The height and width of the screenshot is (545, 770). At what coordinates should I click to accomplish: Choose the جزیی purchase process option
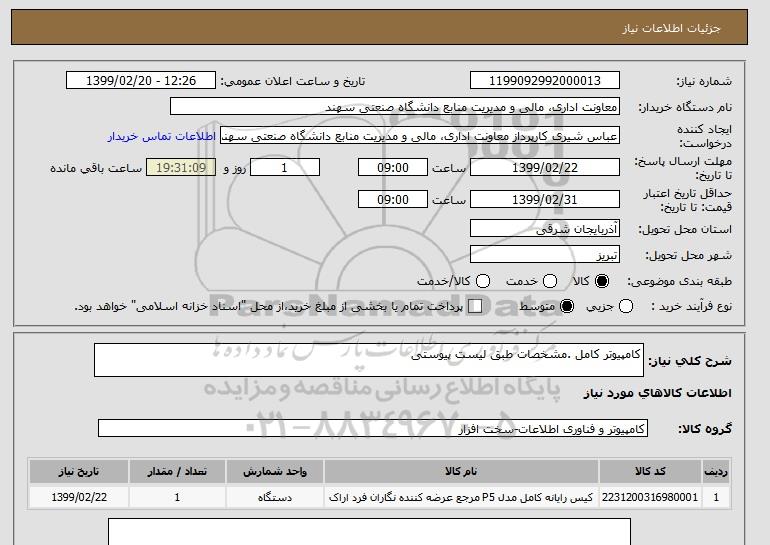[626, 306]
